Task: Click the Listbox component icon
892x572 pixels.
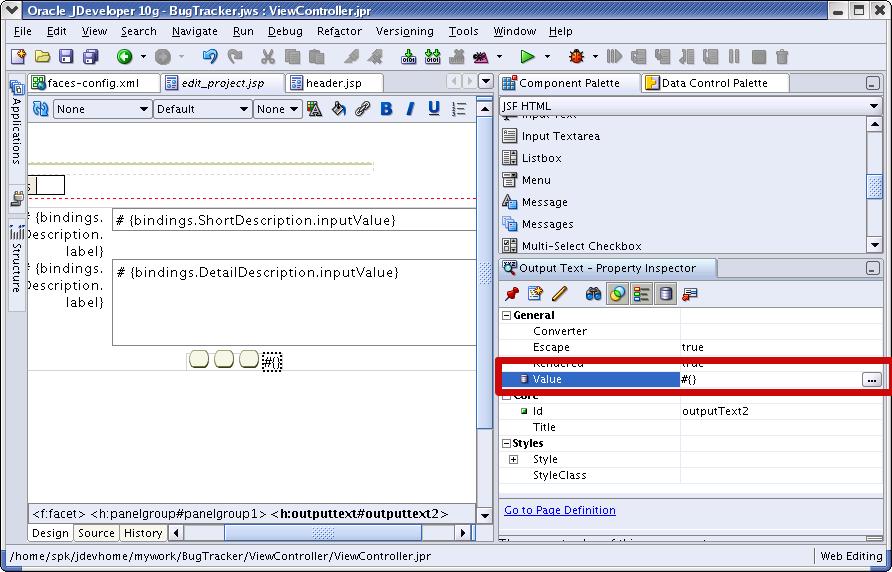Action: point(510,158)
